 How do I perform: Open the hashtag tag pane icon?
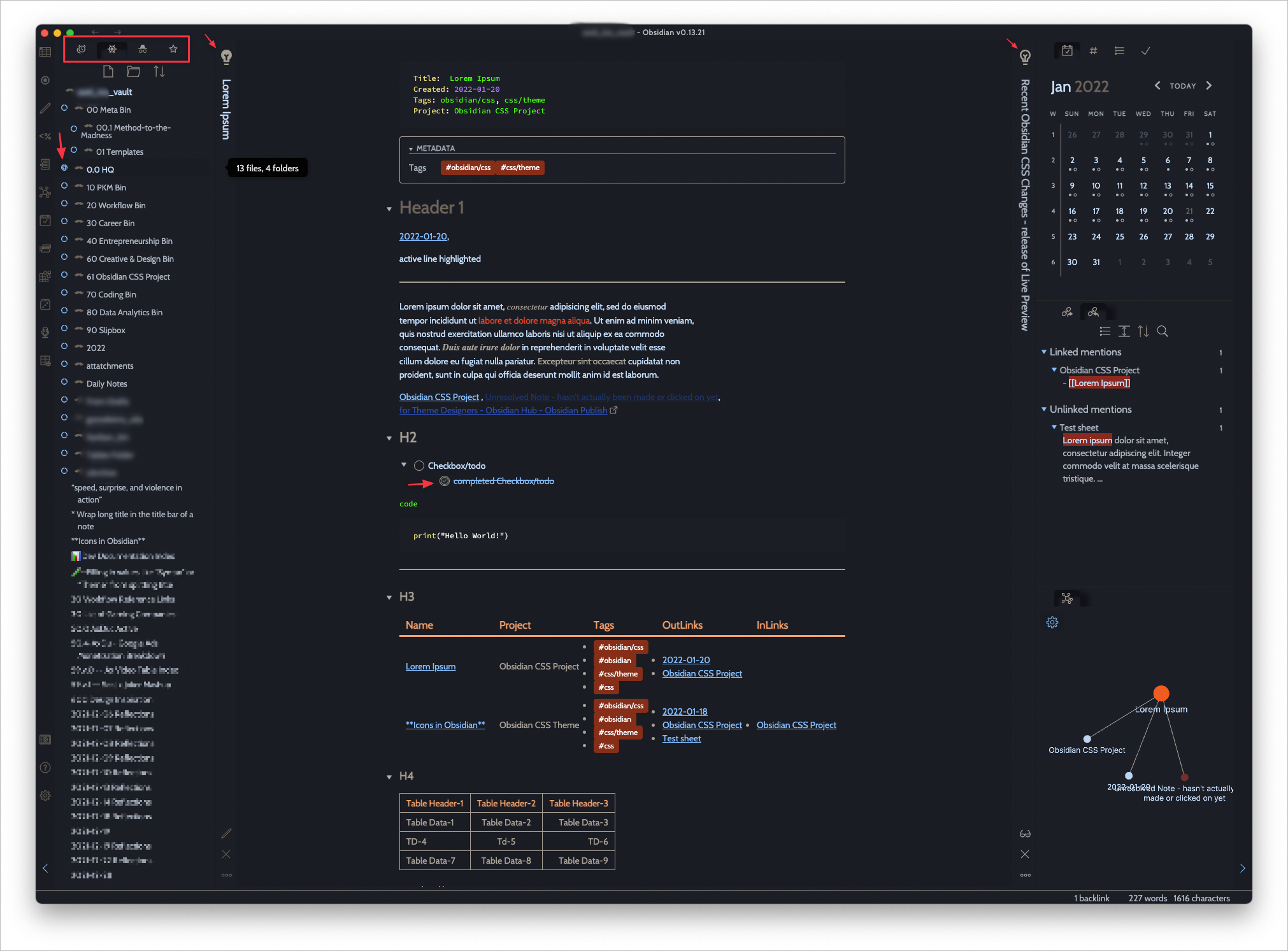tap(1093, 51)
